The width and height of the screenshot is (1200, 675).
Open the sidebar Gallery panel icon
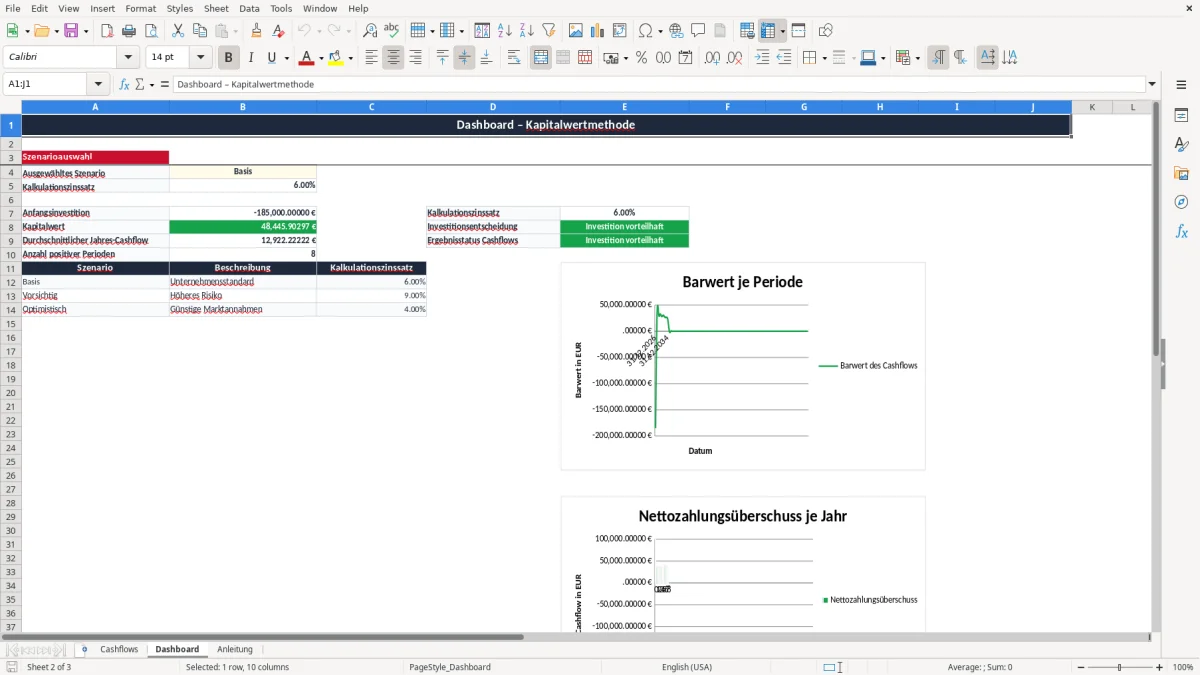[x=1181, y=173]
